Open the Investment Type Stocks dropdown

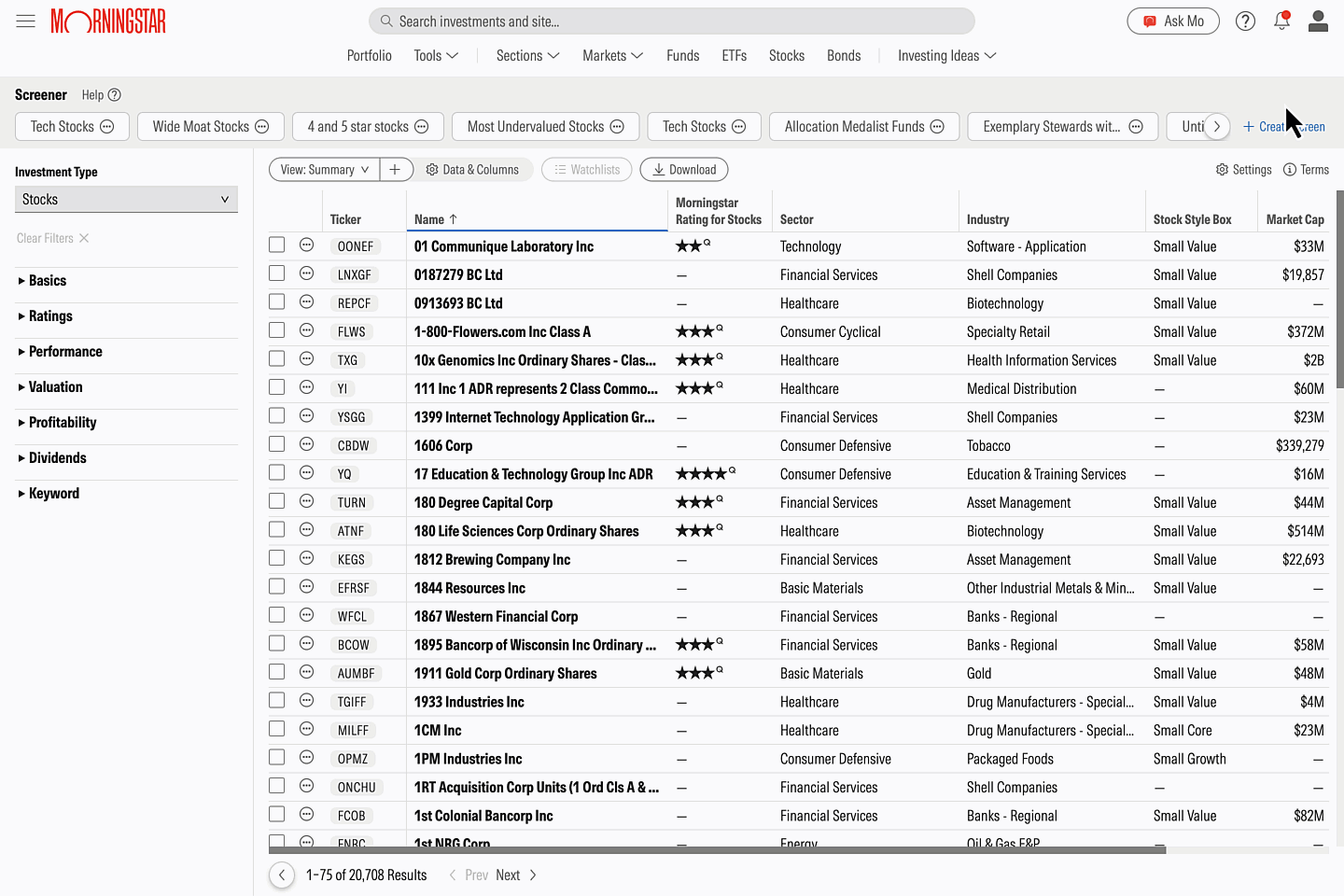[x=126, y=200]
